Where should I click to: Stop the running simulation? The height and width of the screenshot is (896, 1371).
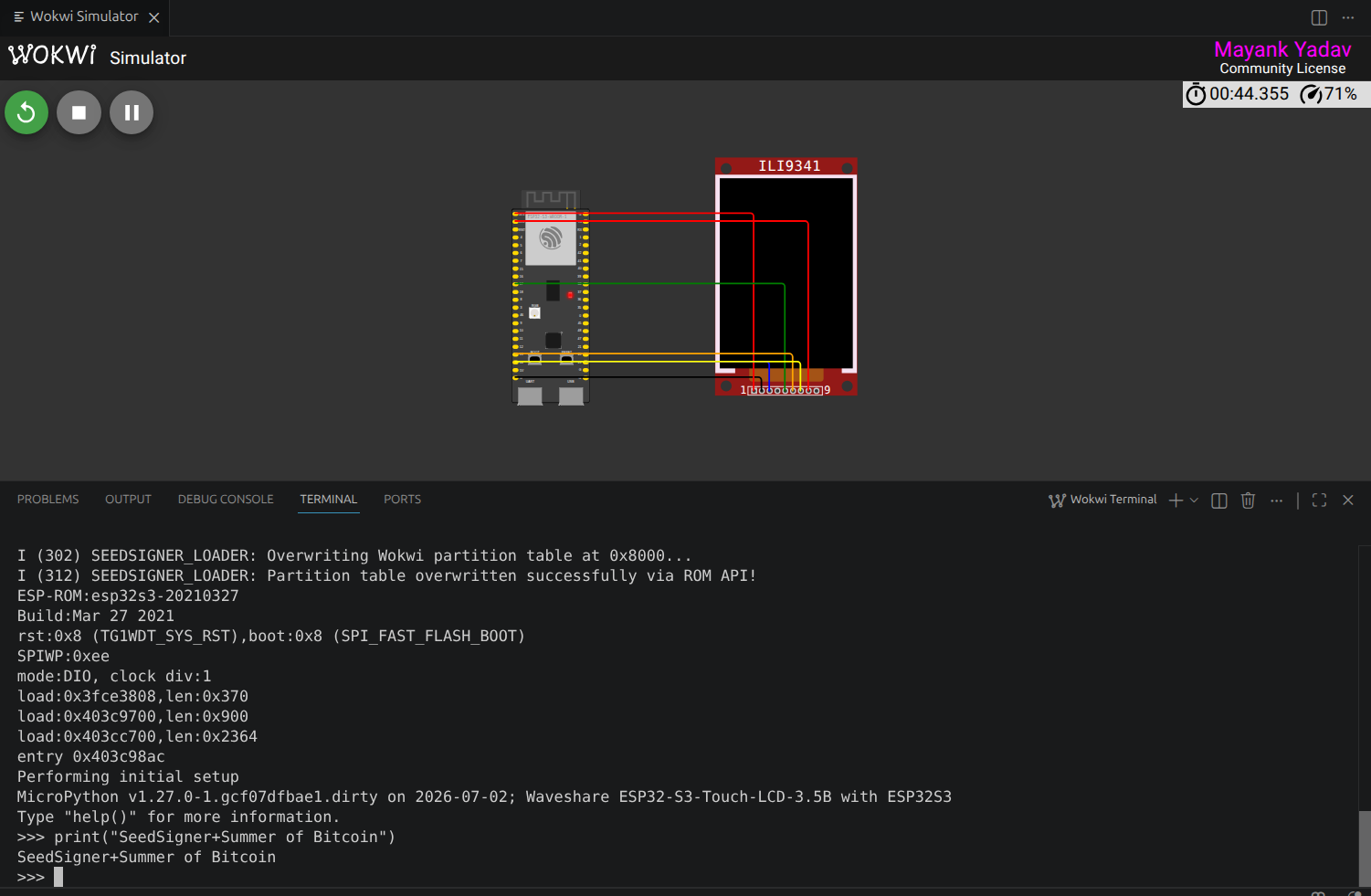point(79,112)
